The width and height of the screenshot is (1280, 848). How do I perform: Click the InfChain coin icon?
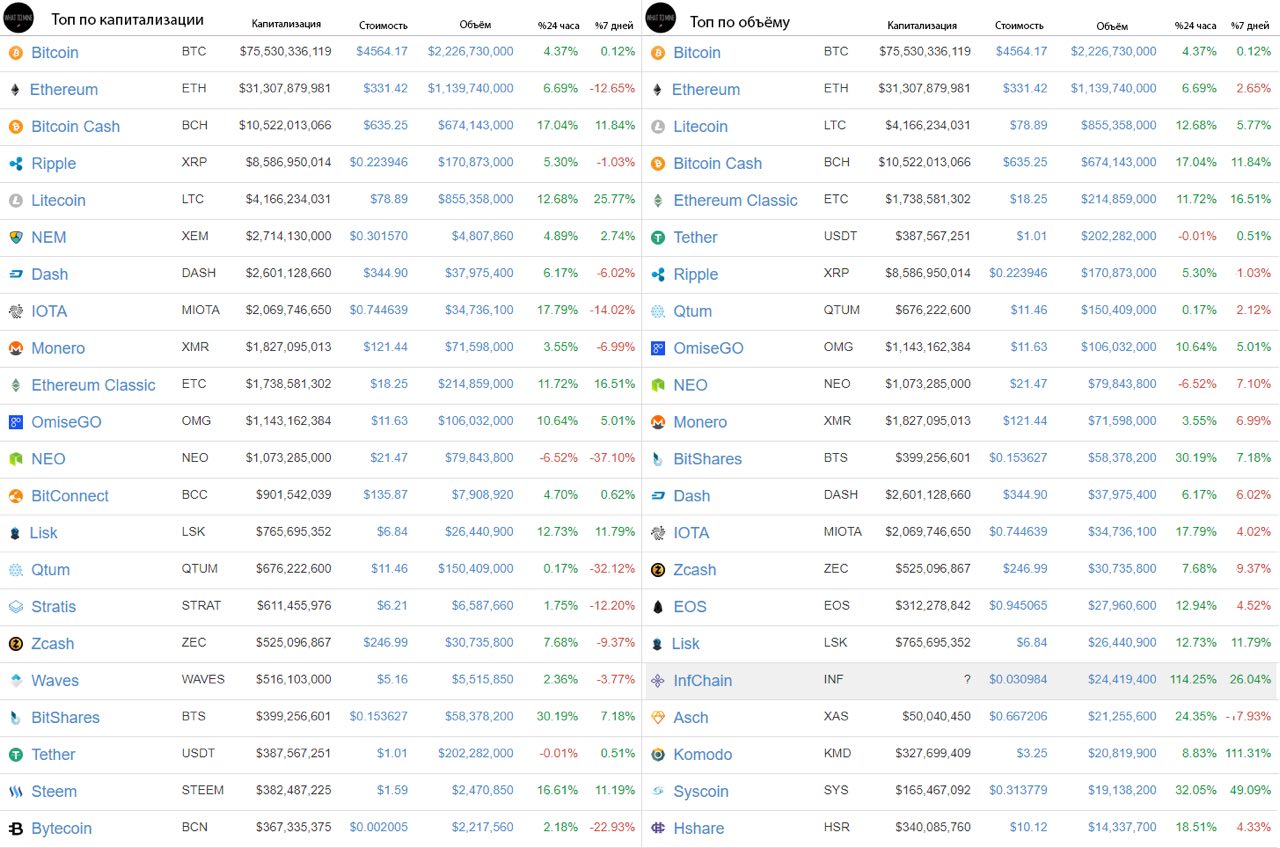658,681
